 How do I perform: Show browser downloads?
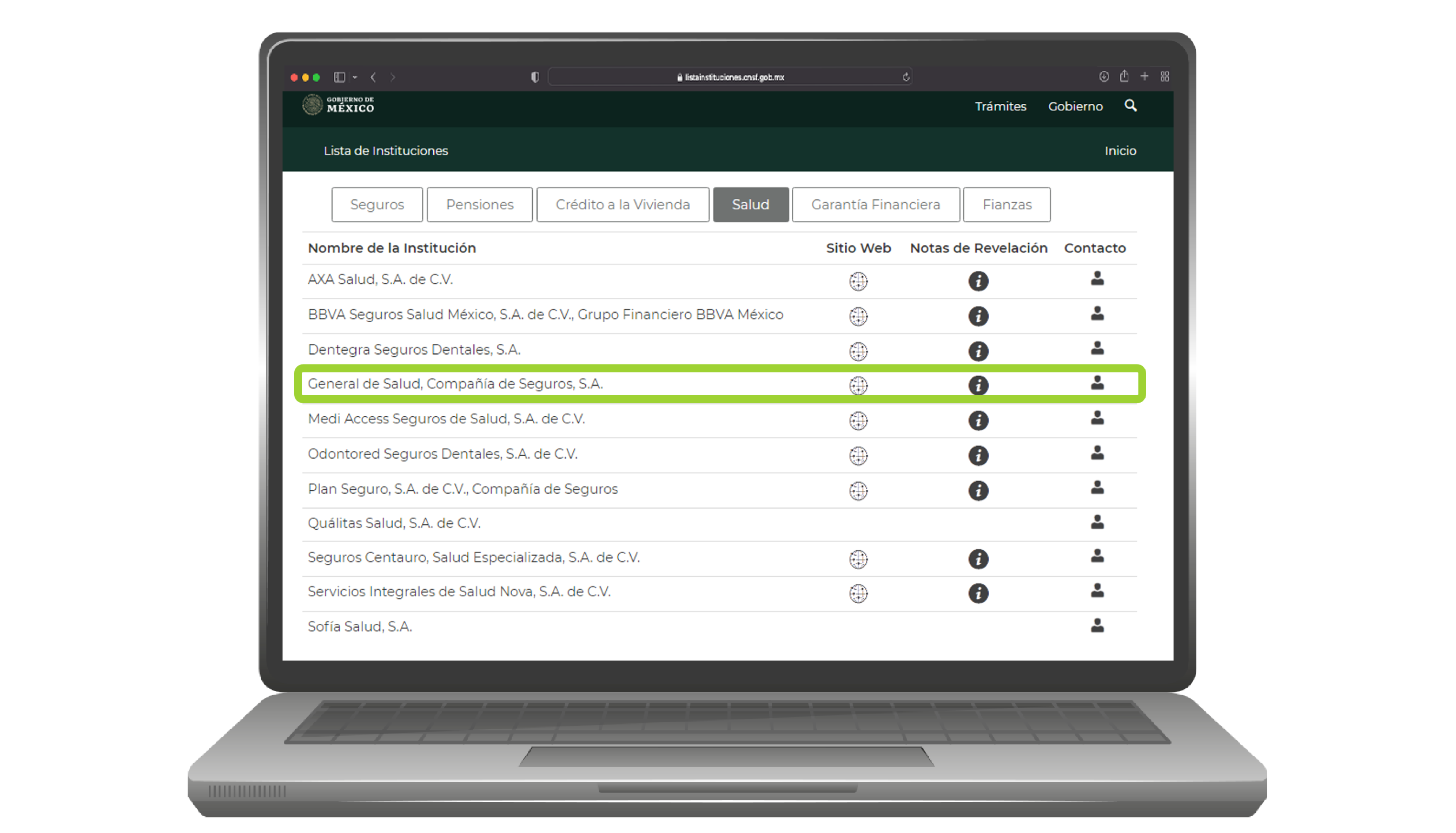[x=1103, y=76]
